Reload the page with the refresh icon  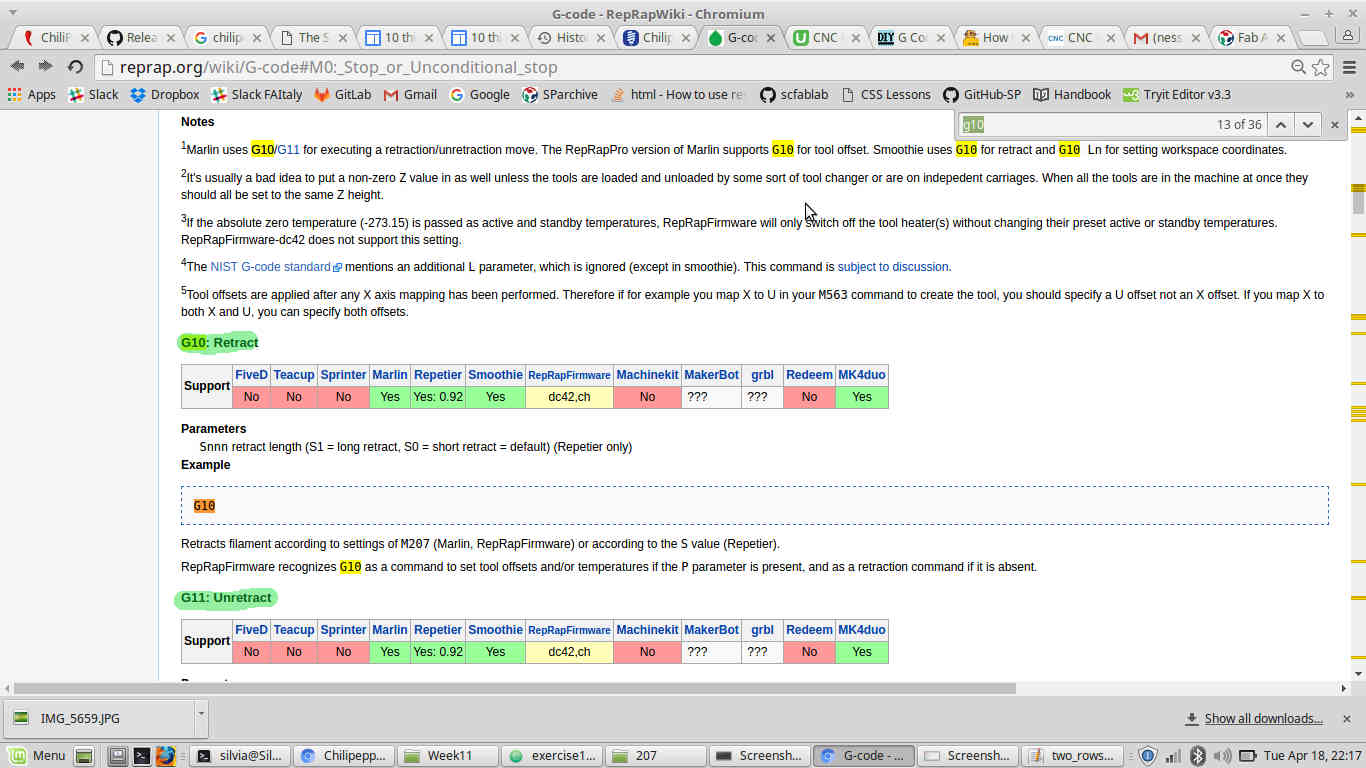(75, 66)
